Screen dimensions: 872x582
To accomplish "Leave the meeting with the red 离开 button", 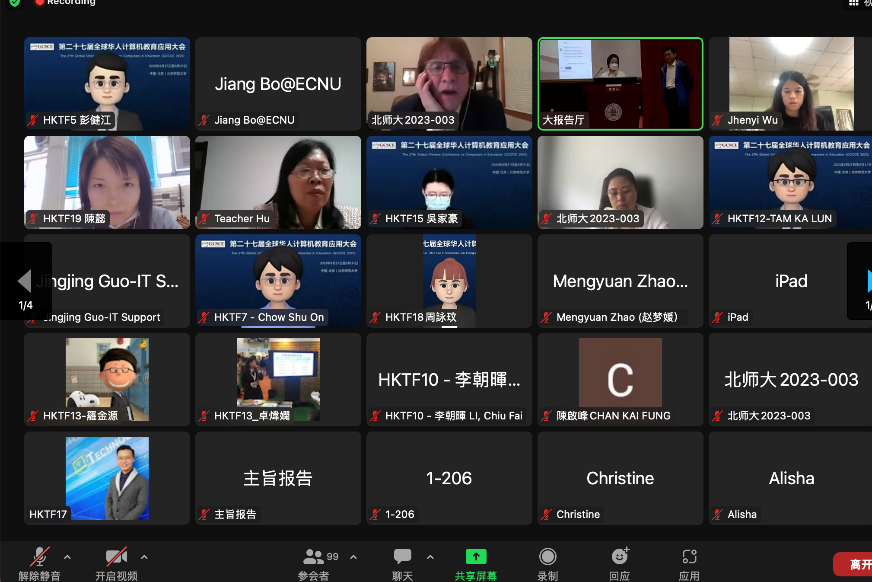I will click(853, 564).
